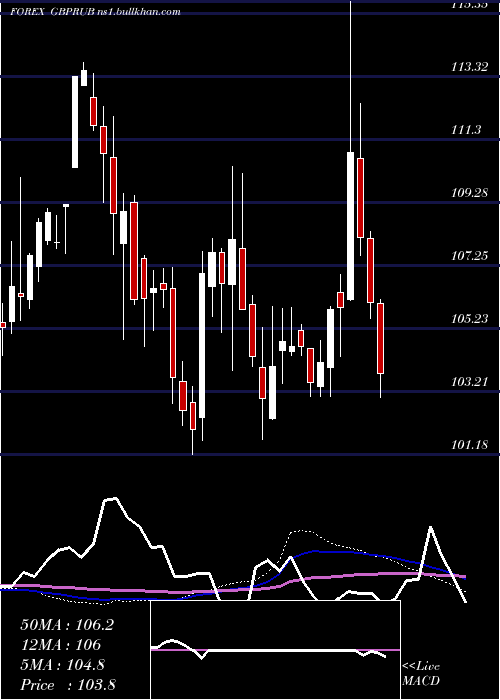Select the 103.21 price axis label
The width and height of the screenshot is (500, 700).
(x=469, y=382)
